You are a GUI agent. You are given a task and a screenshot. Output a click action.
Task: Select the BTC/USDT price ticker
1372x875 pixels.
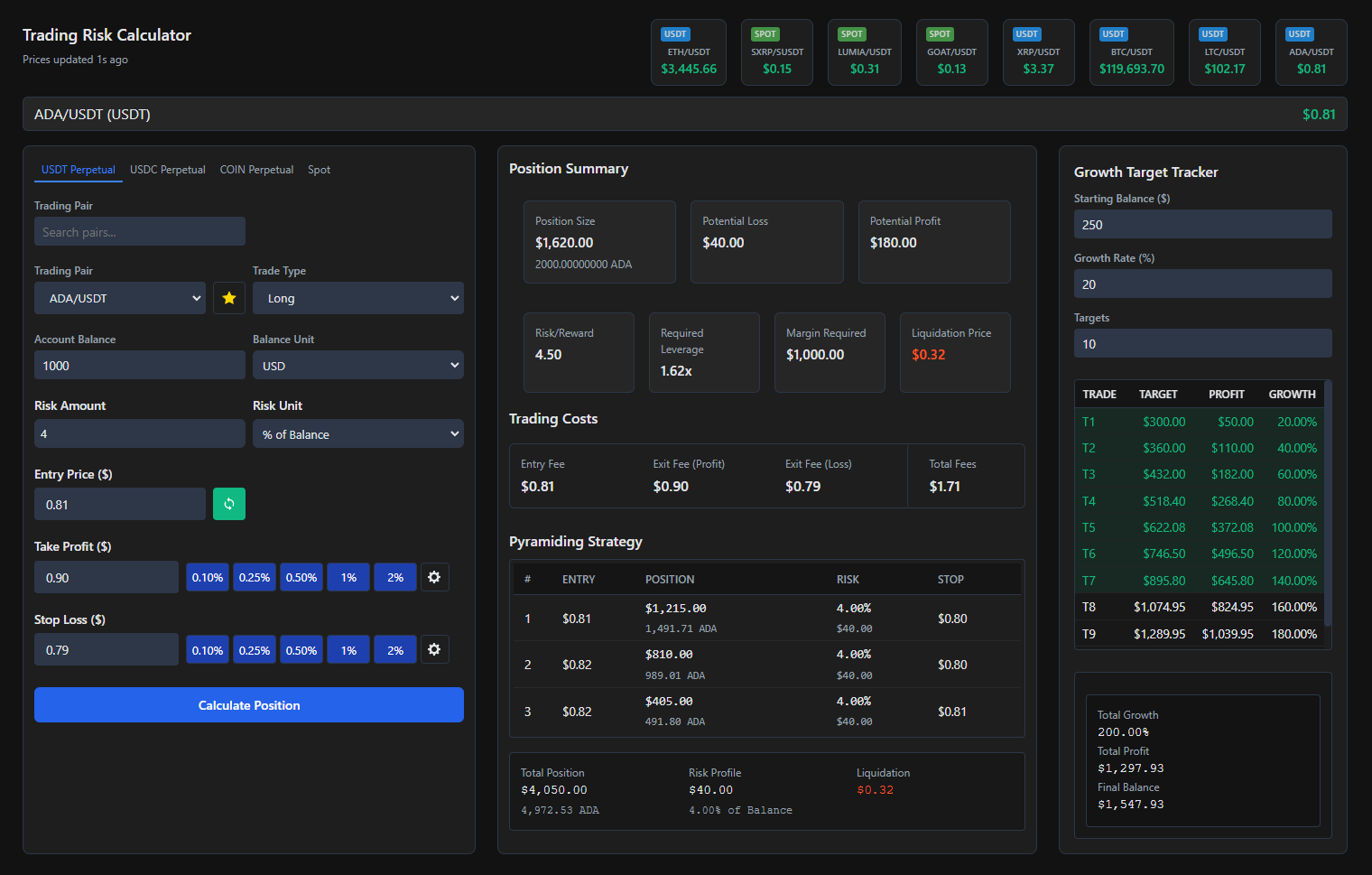[x=1131, y=51]
